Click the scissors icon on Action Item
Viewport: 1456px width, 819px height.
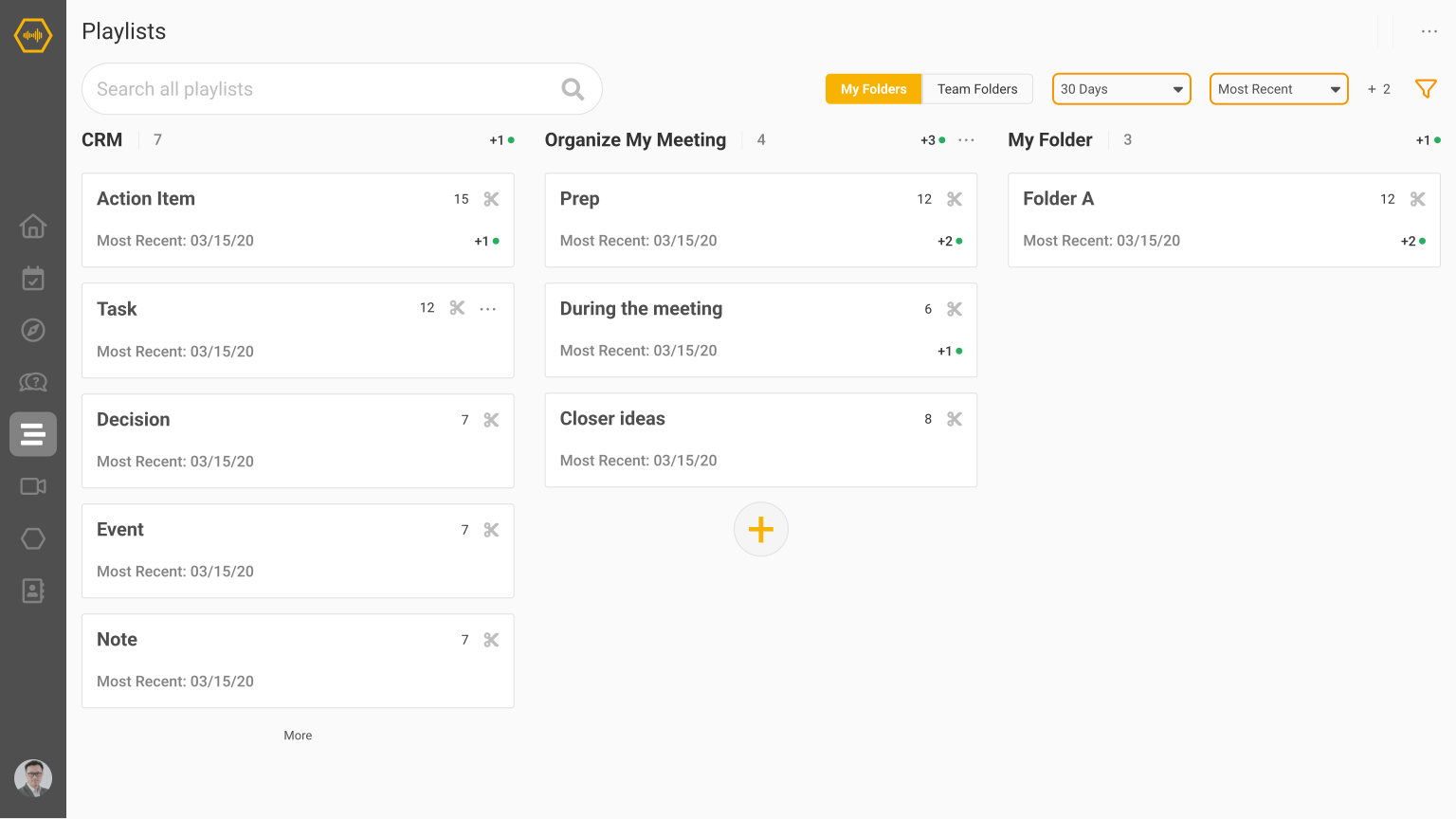(491, 199)
